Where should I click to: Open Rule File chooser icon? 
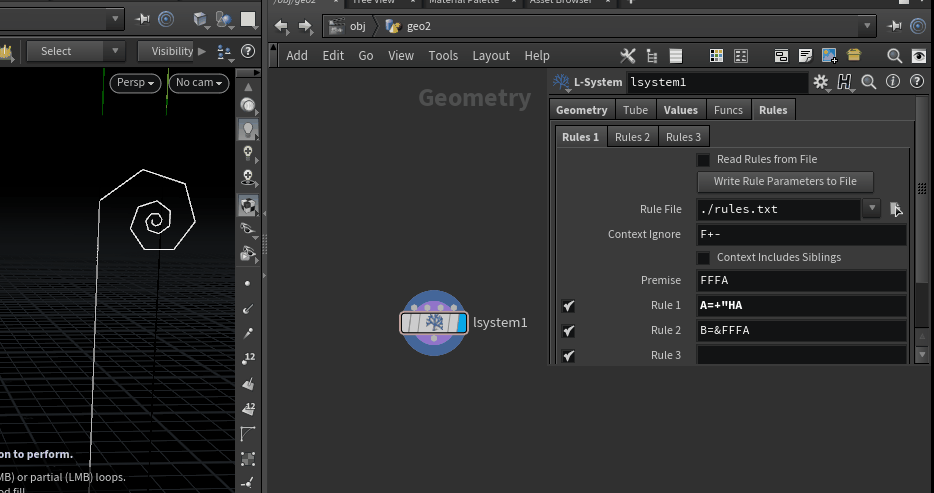pyautogui.click(x=896, y=209)
